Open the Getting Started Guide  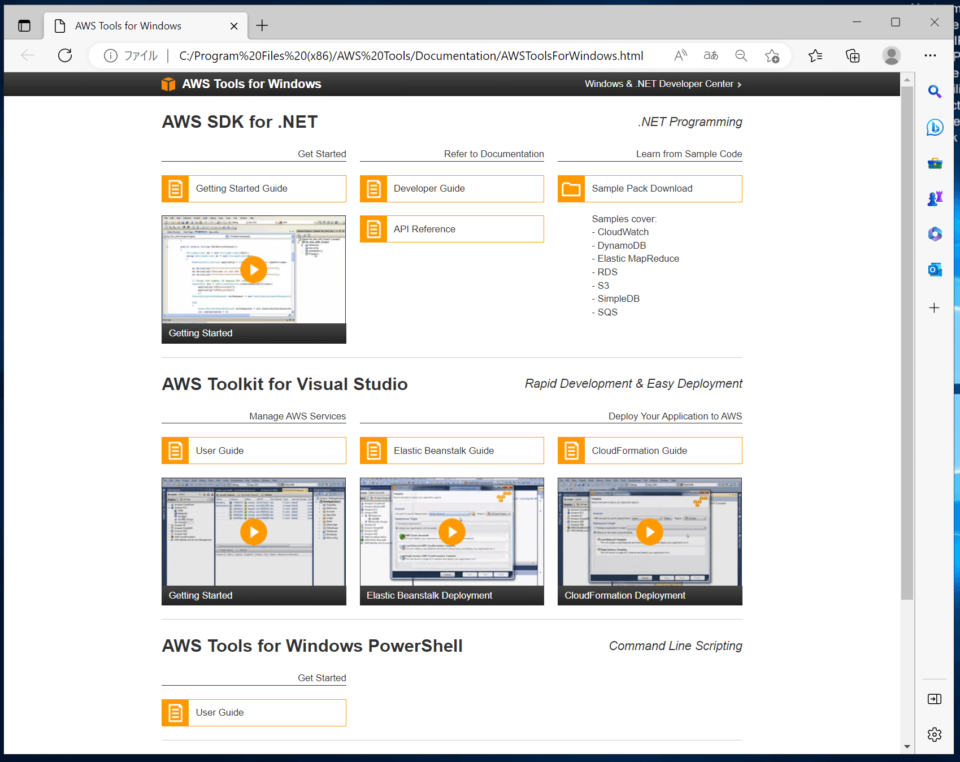coord(253,188)
